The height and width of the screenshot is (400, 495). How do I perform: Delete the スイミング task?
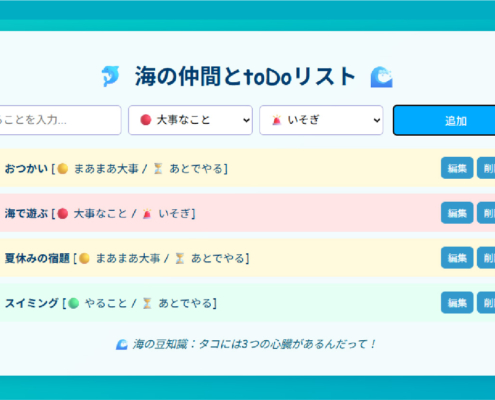[x=486, y=303]
